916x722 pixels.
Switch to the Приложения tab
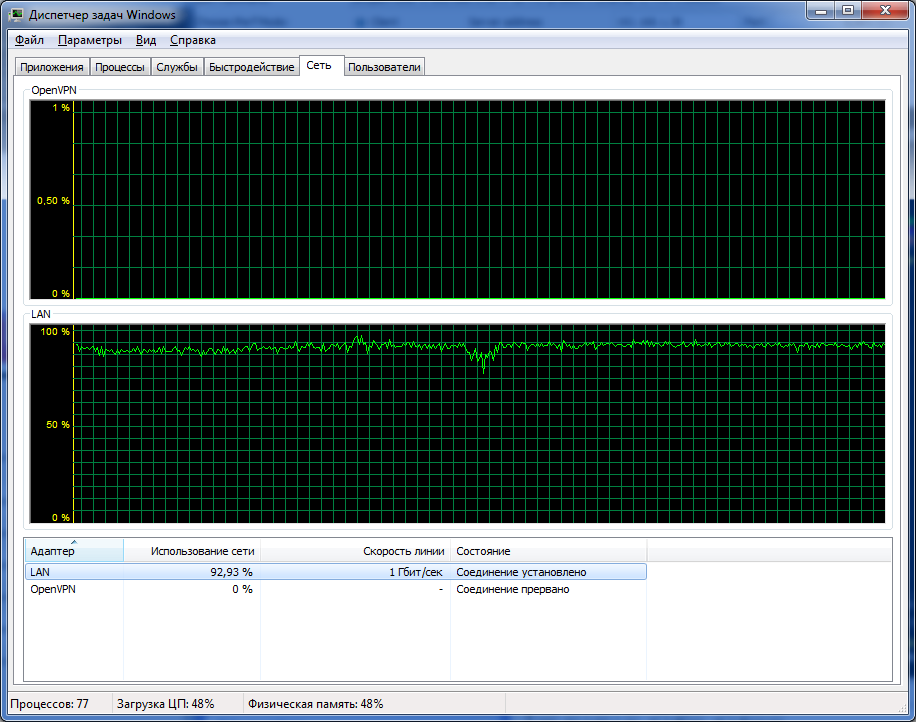click(50, 67)
